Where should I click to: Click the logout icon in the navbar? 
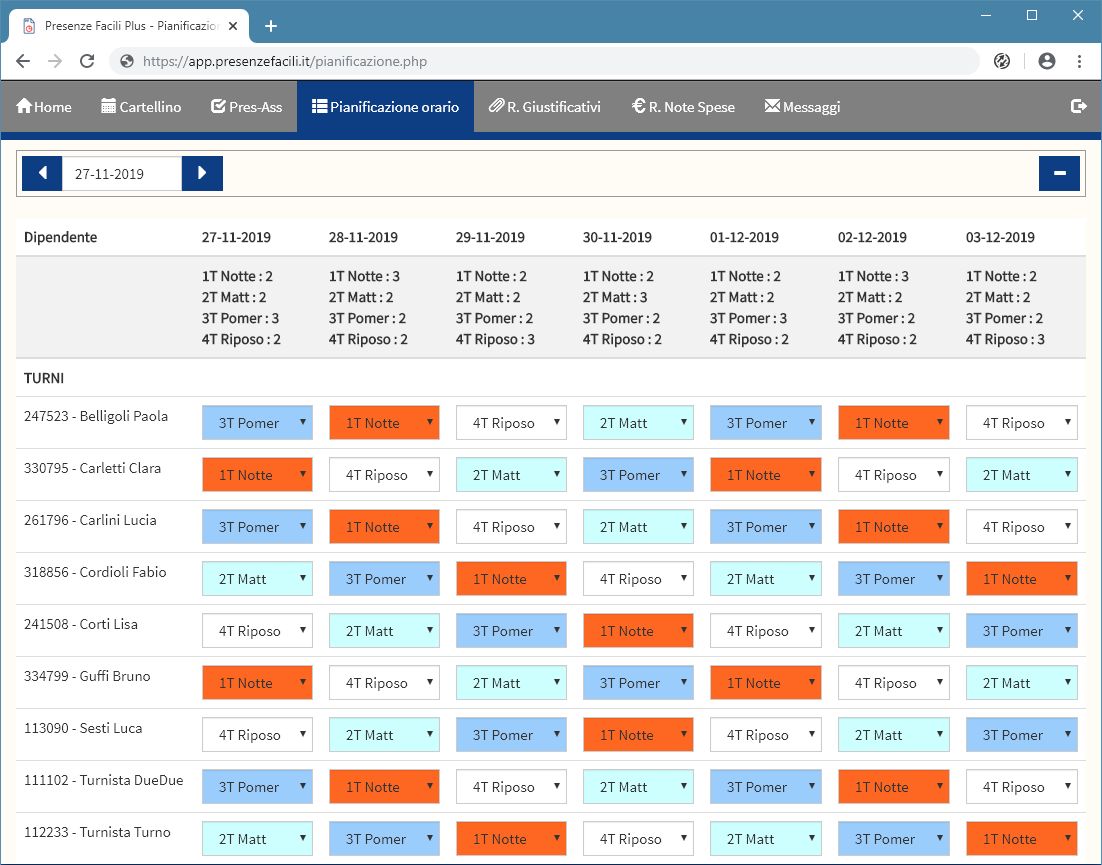(1078, 106)
